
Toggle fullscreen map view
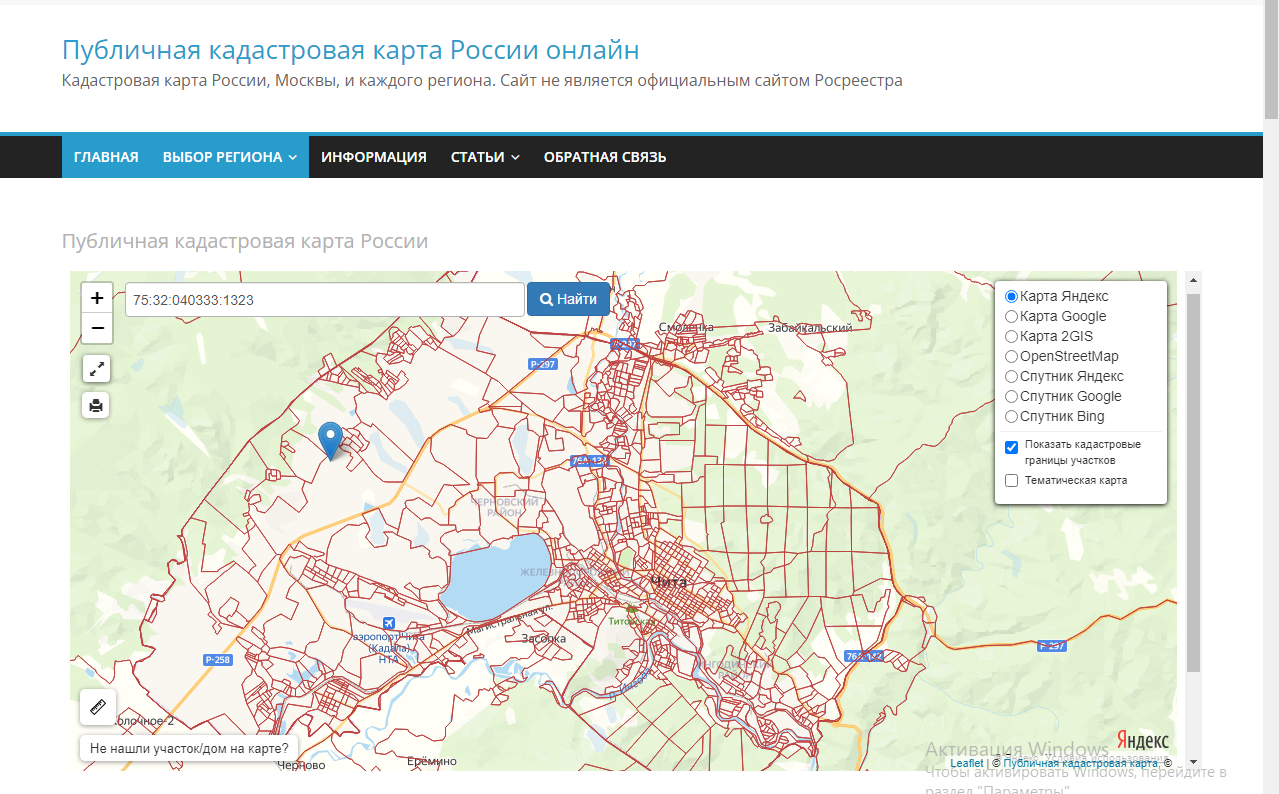point(96,369)
